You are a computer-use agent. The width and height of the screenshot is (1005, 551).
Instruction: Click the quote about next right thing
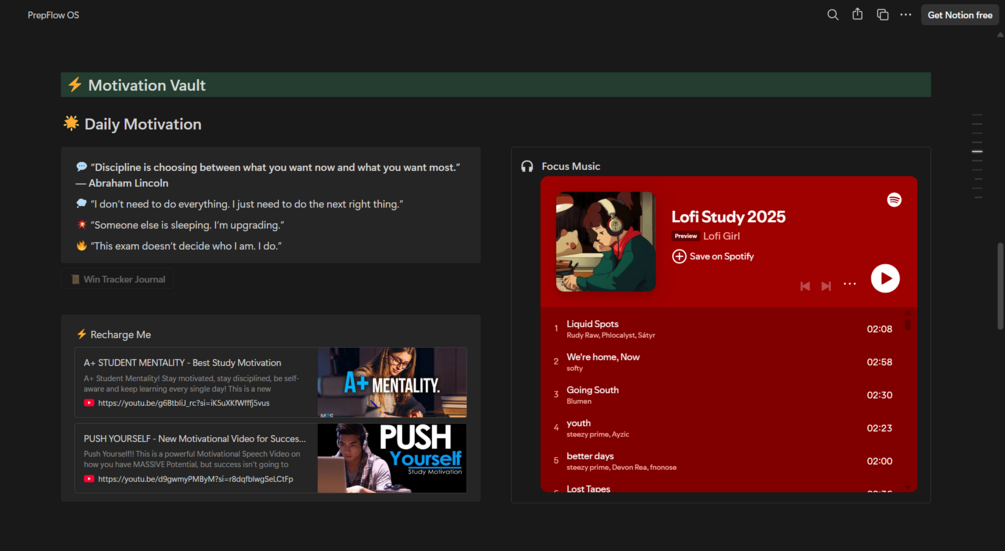click(247, 204)
